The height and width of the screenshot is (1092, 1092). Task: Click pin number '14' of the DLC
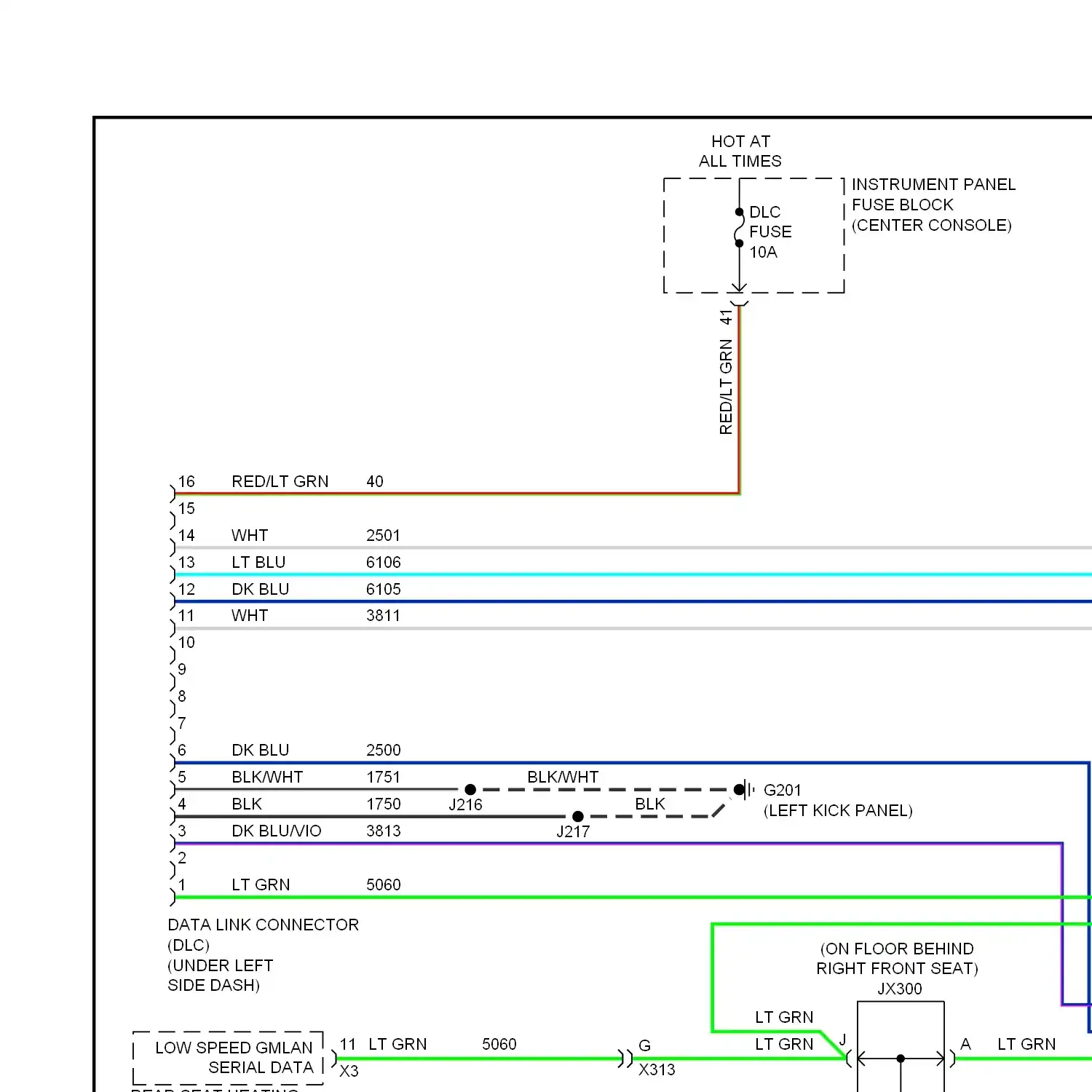[x=186, y=535]
